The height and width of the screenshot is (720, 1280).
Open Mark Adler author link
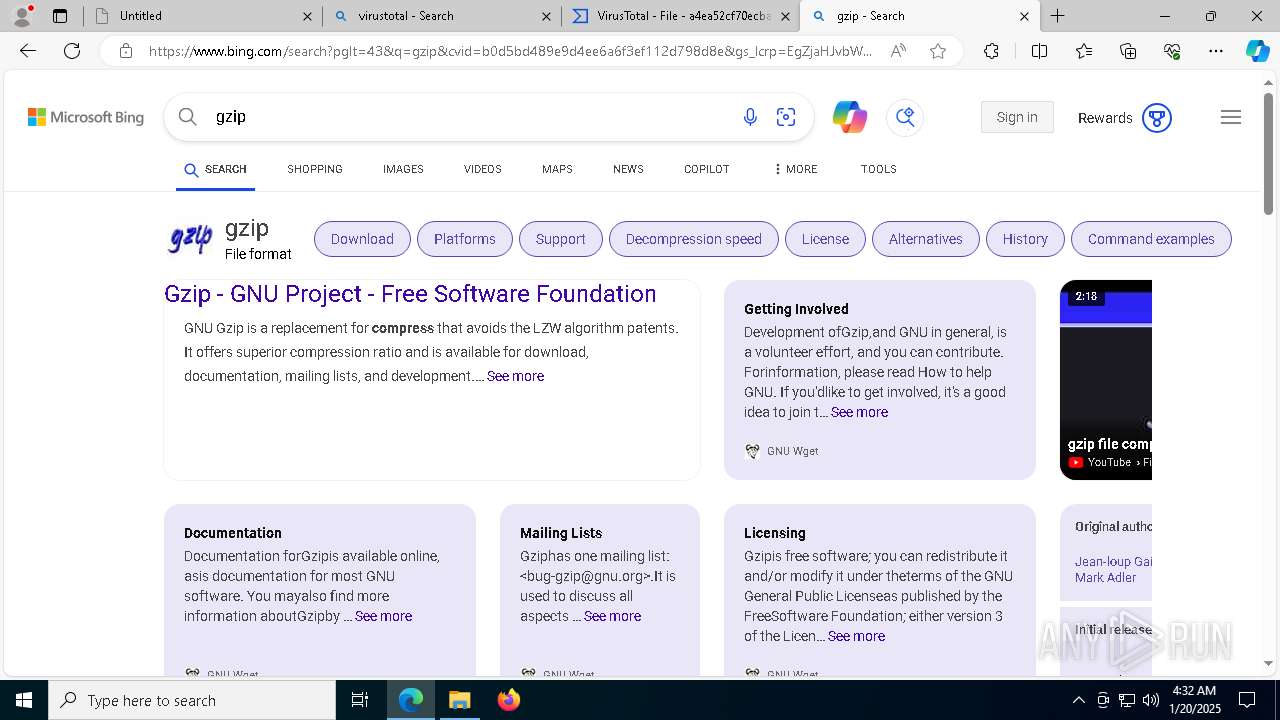click(1105, 578)
